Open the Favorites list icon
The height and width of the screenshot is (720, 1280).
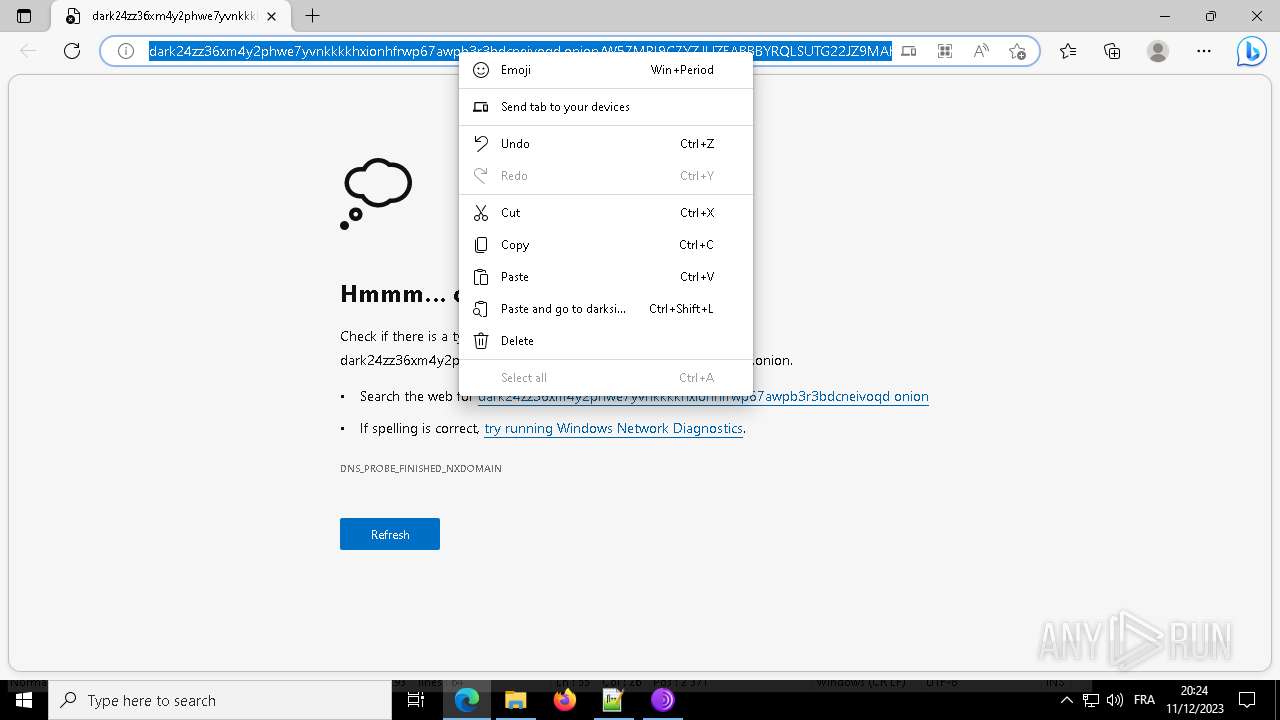coord(1068,51)
